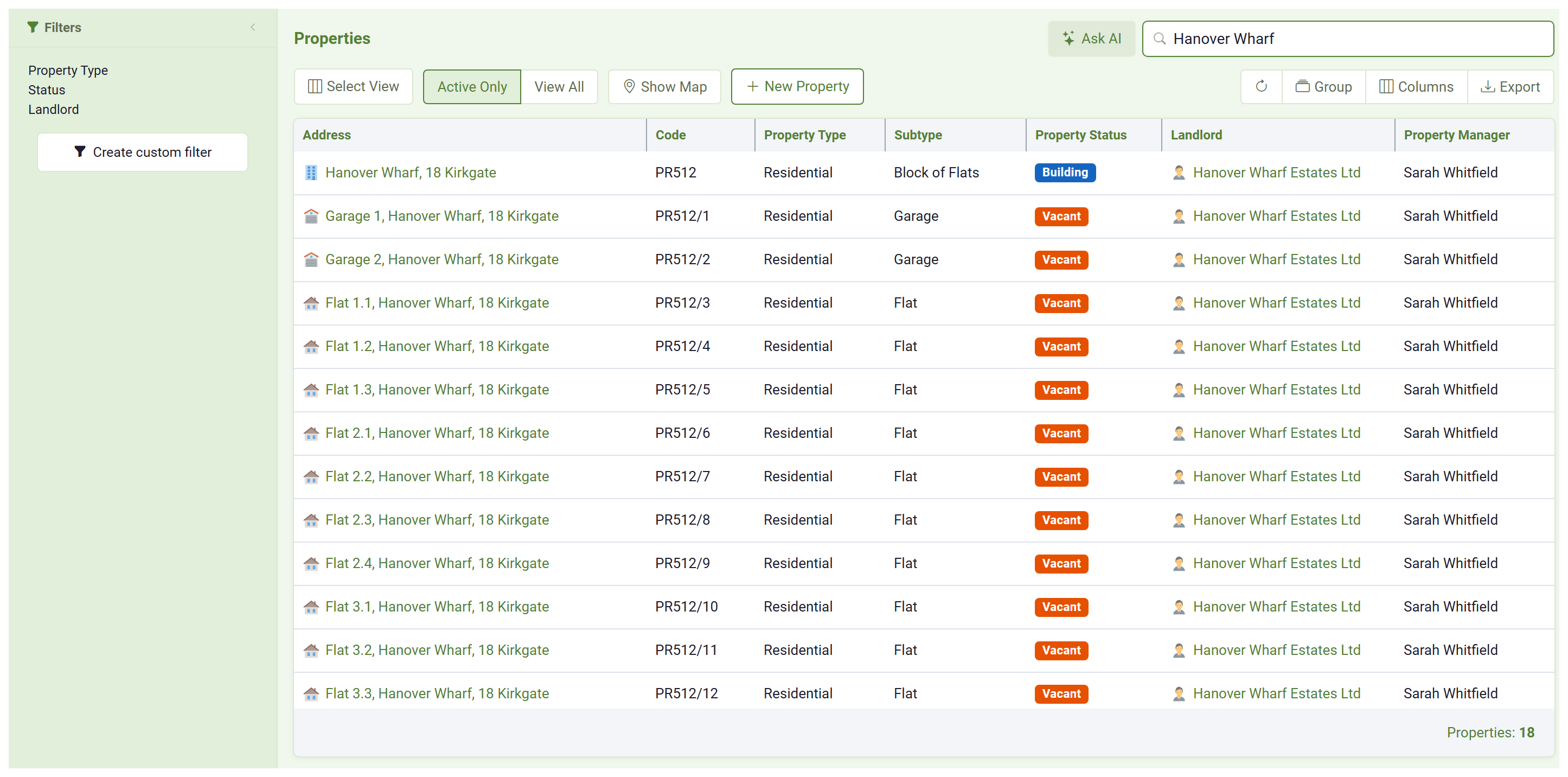Open Ask AI assistant

1091,39
